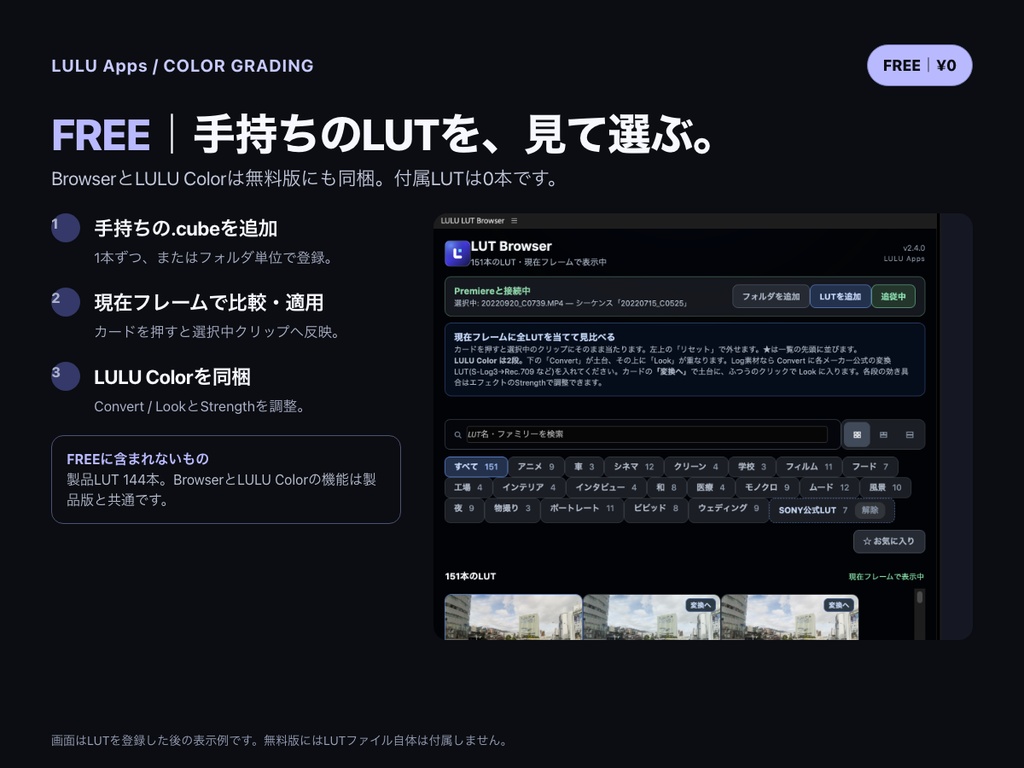Select the モノクロ 9 filter chip
The height and width of the screenshot is (768, 1024).
coord(767,488)
